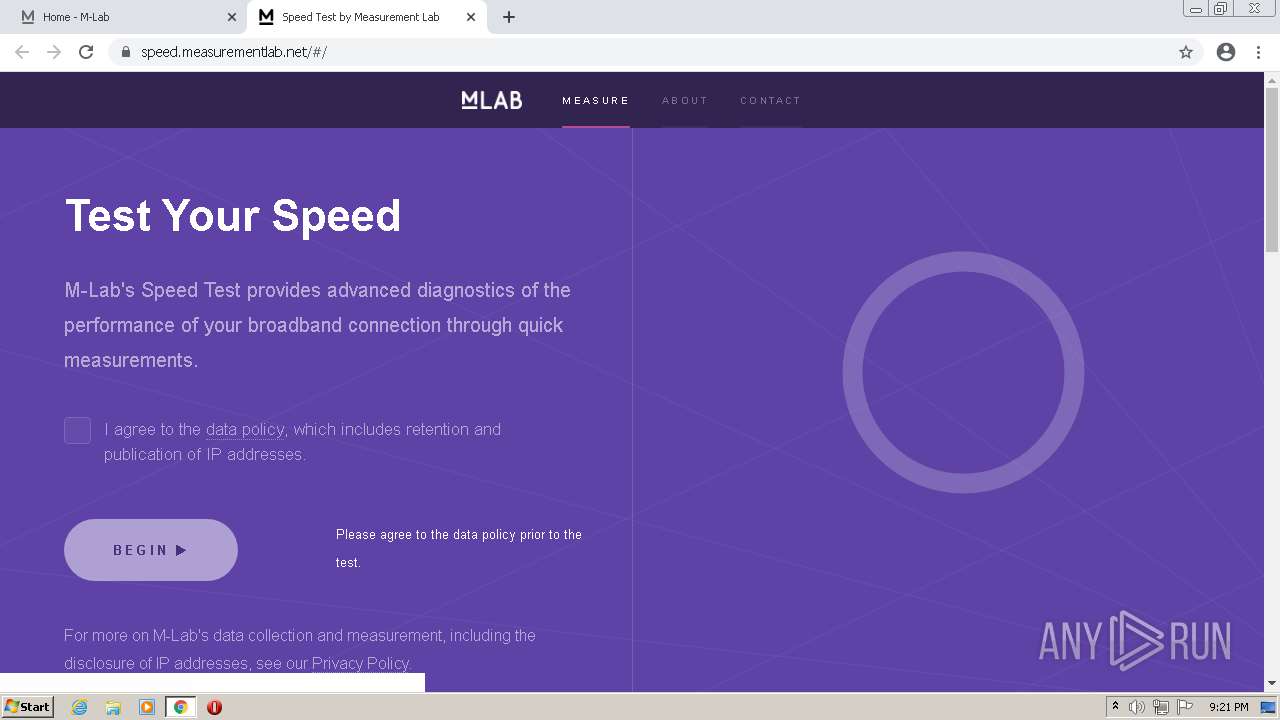Viewport: 1280px width, 720px height.
Task: Open File Explorer from taskbar
Action: pos(113,707)
